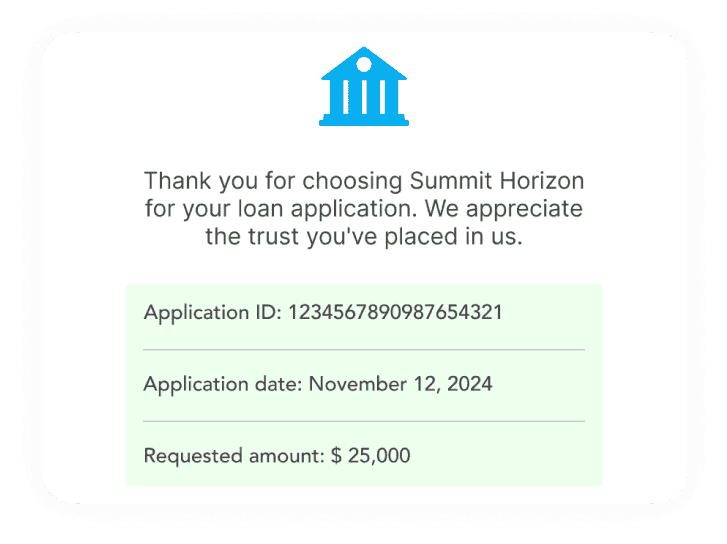Select the 'Application date:' label

point(223,384)
